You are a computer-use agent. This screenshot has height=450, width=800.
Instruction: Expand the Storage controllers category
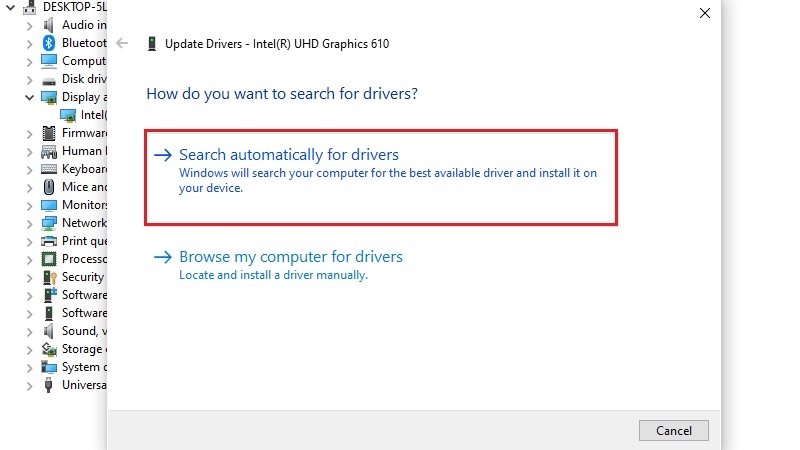29,349
